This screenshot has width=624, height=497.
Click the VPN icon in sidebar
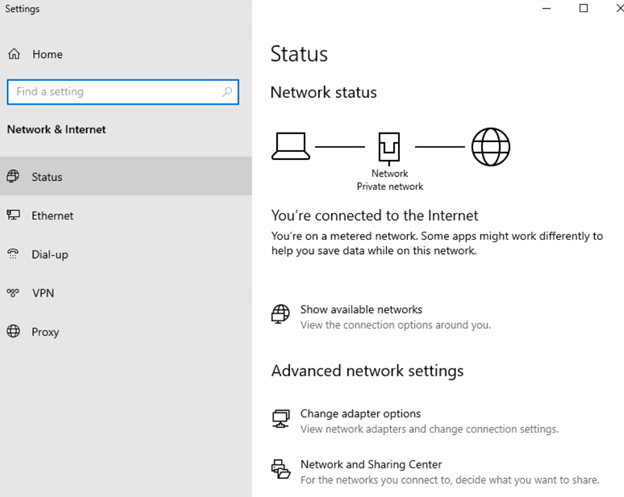click(13, 293)
